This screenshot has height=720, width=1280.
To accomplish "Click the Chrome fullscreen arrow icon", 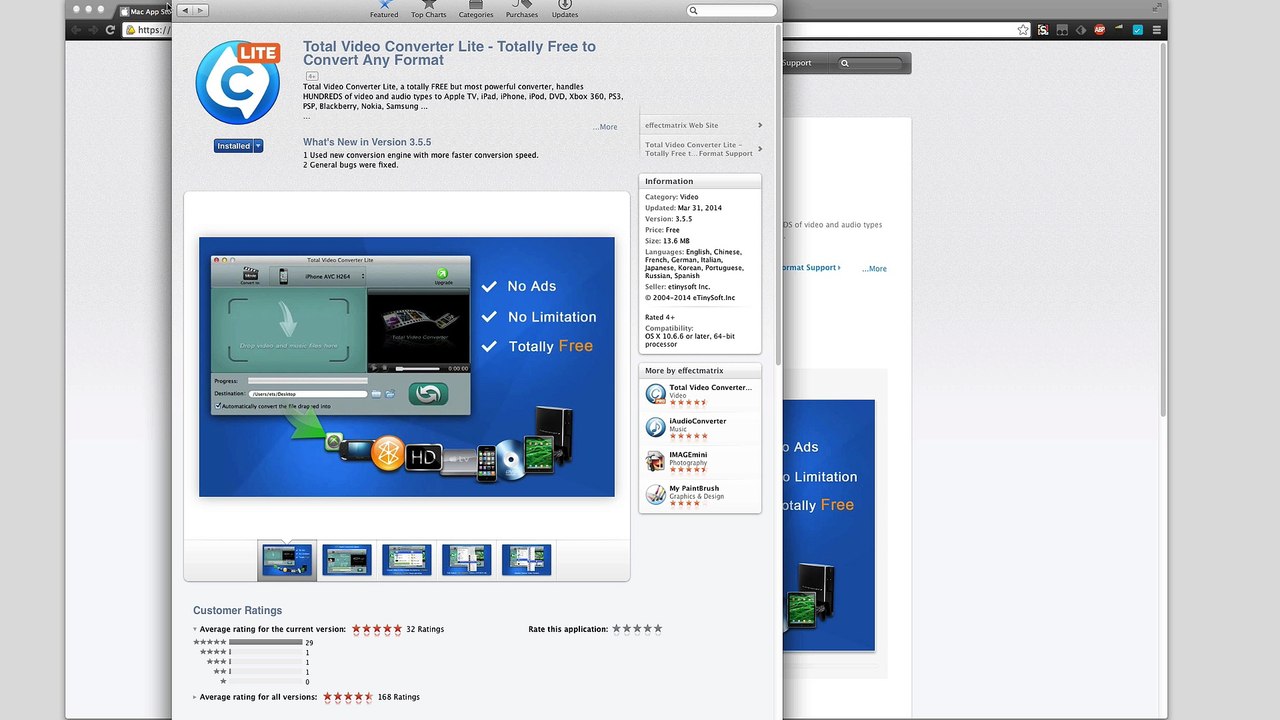I will point(1158,7).
